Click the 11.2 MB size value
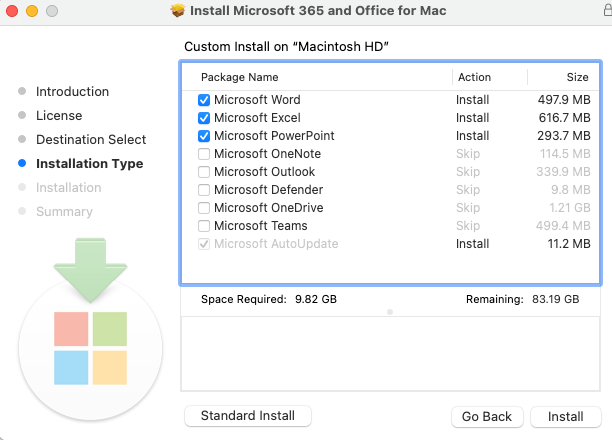Viewport: 612px width, 440px height. (569, 244)
